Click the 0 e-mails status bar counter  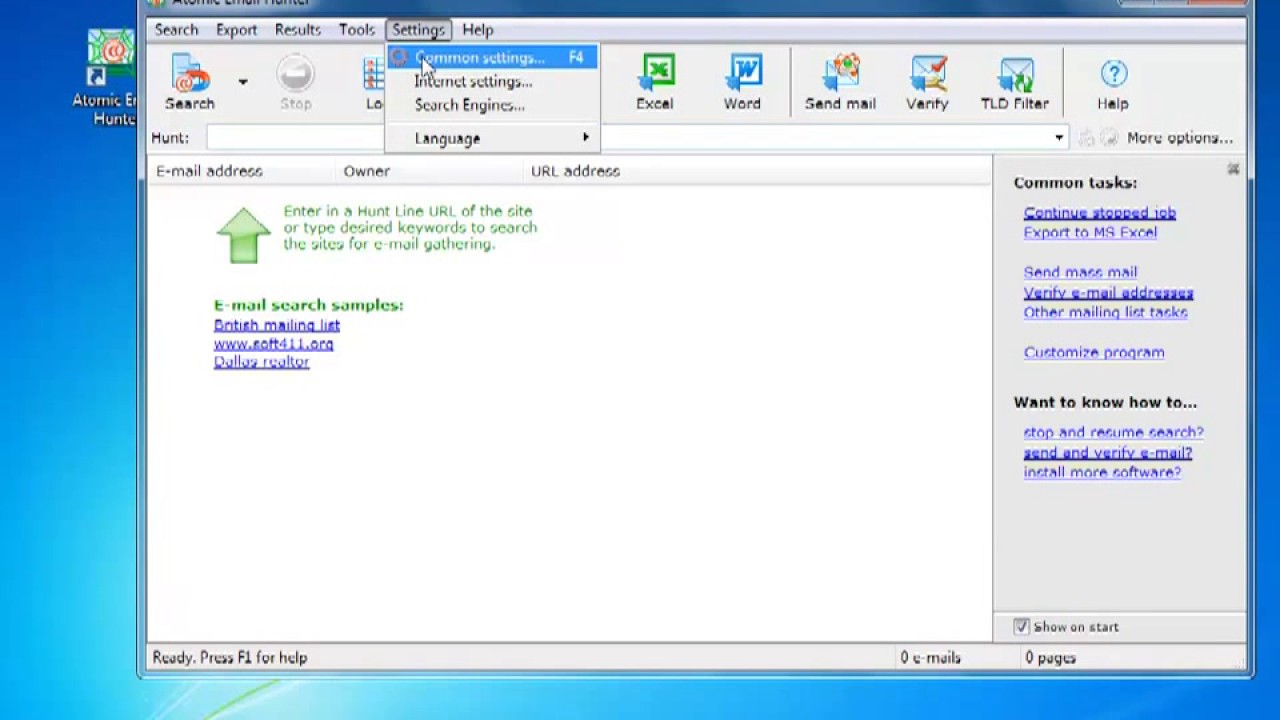tap(930, 658)
